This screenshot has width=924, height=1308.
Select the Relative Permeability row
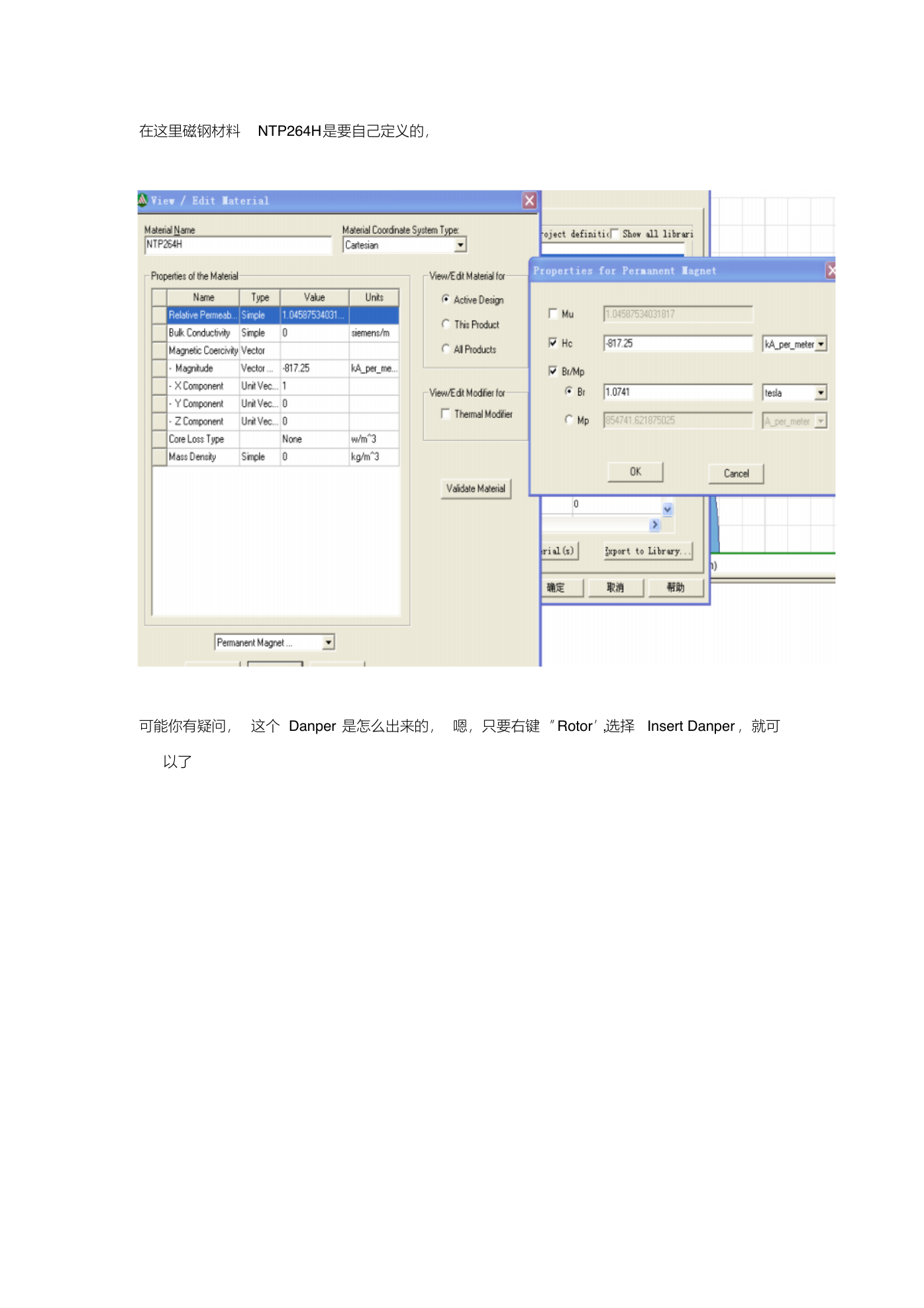(x=276, y=315)
